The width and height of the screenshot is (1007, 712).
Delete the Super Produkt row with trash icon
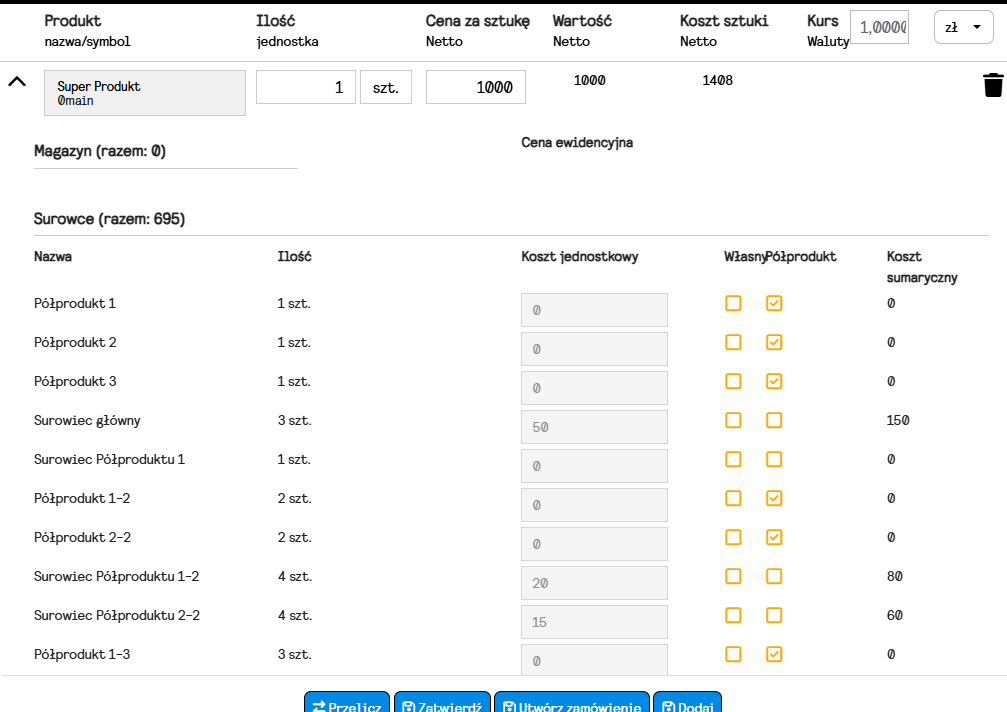click(992, 86)
